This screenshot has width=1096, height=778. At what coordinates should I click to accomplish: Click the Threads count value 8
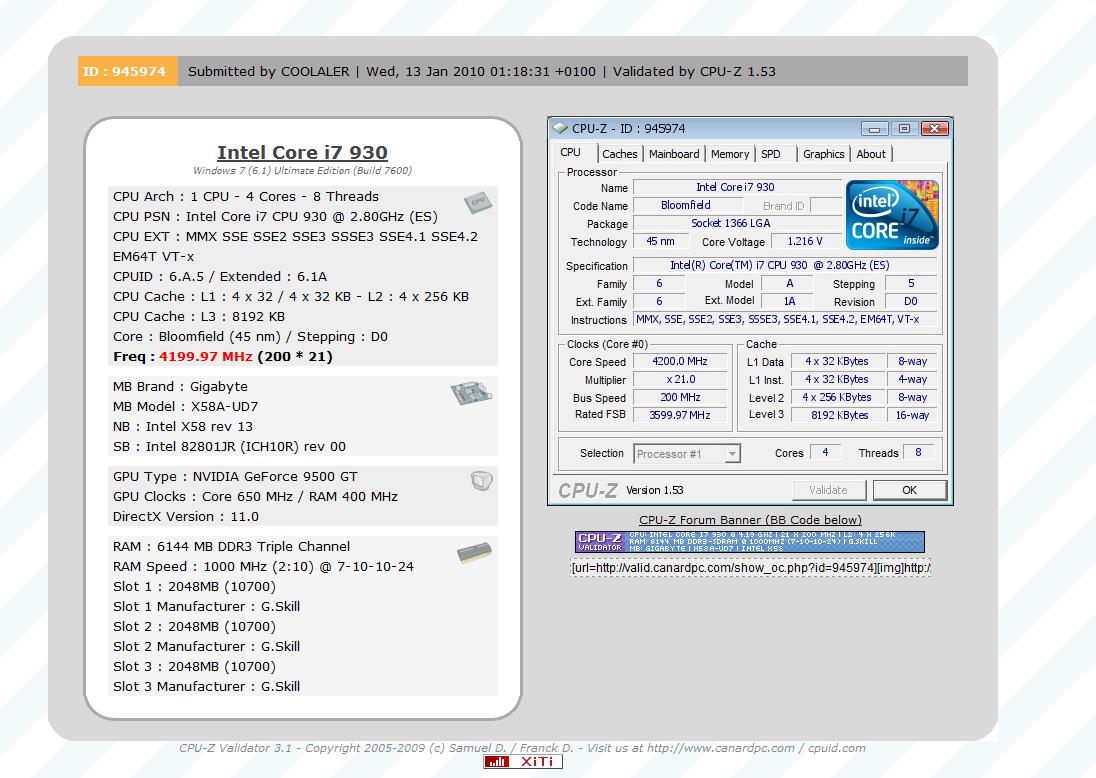918,452
